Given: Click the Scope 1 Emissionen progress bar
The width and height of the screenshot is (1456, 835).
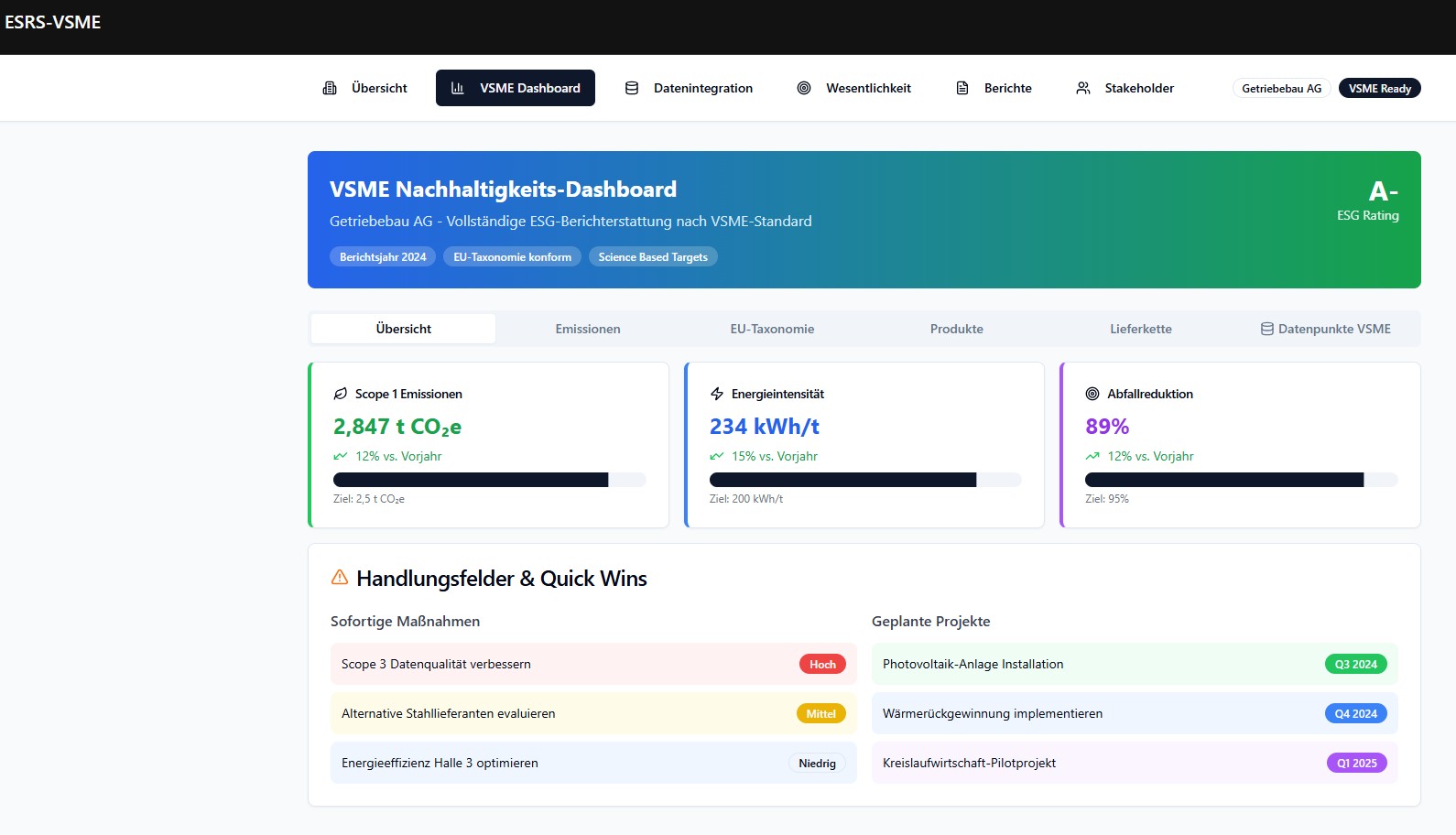Looking at the screenshot, I should 489,480.
